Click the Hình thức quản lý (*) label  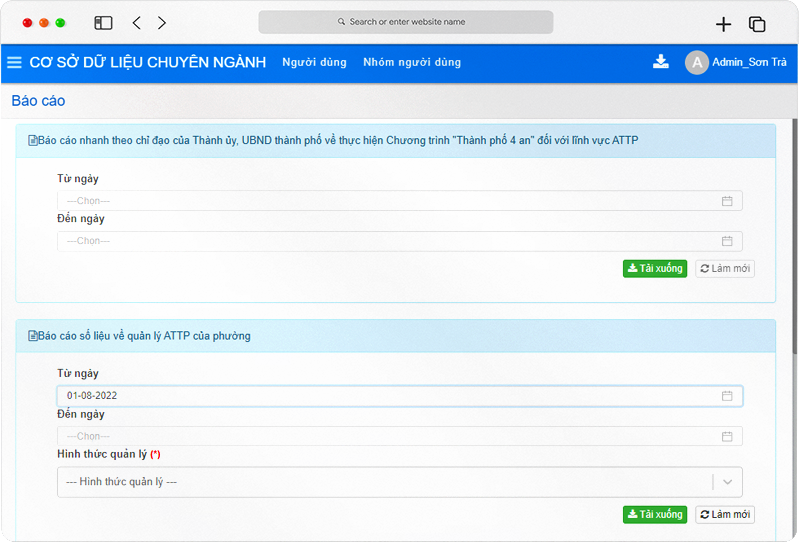tap(109, 454)
